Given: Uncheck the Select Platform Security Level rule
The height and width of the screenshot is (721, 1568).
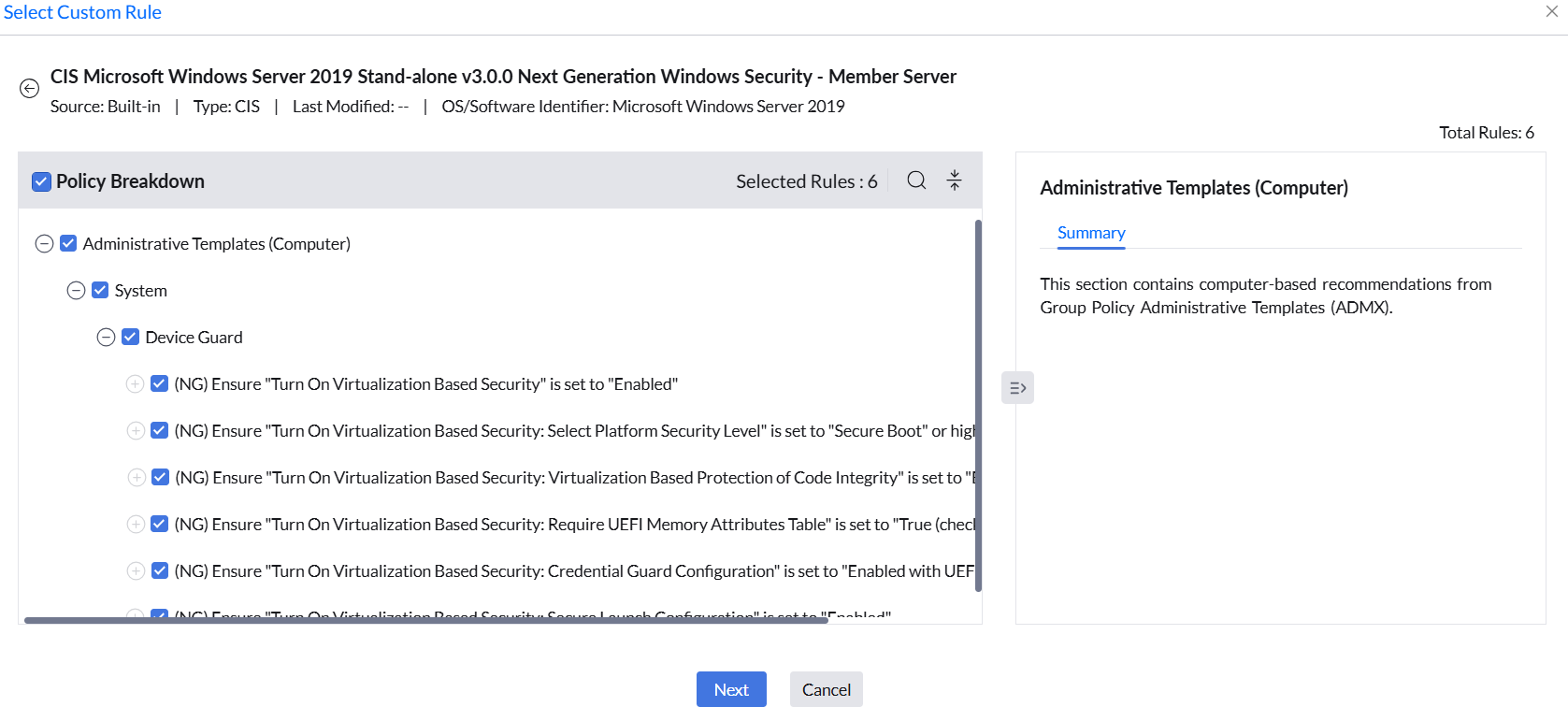Looking at the screenshot, I should [160, 430].
